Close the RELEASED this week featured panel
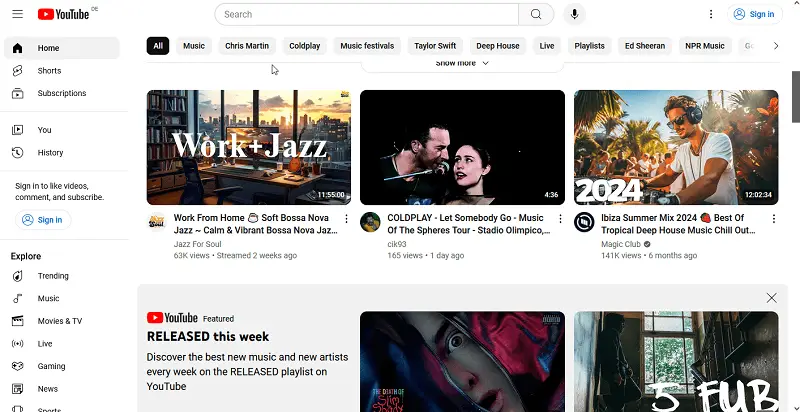Screen dimensions: 800x412 (771, 298)
